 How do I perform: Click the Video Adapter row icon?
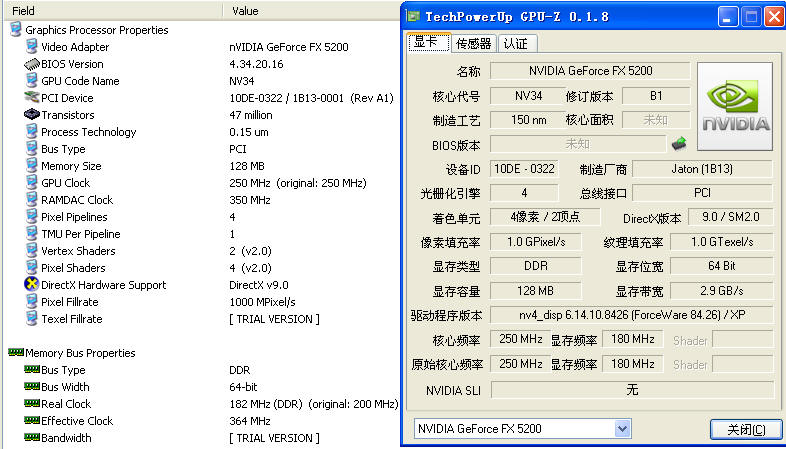(32, 47)
